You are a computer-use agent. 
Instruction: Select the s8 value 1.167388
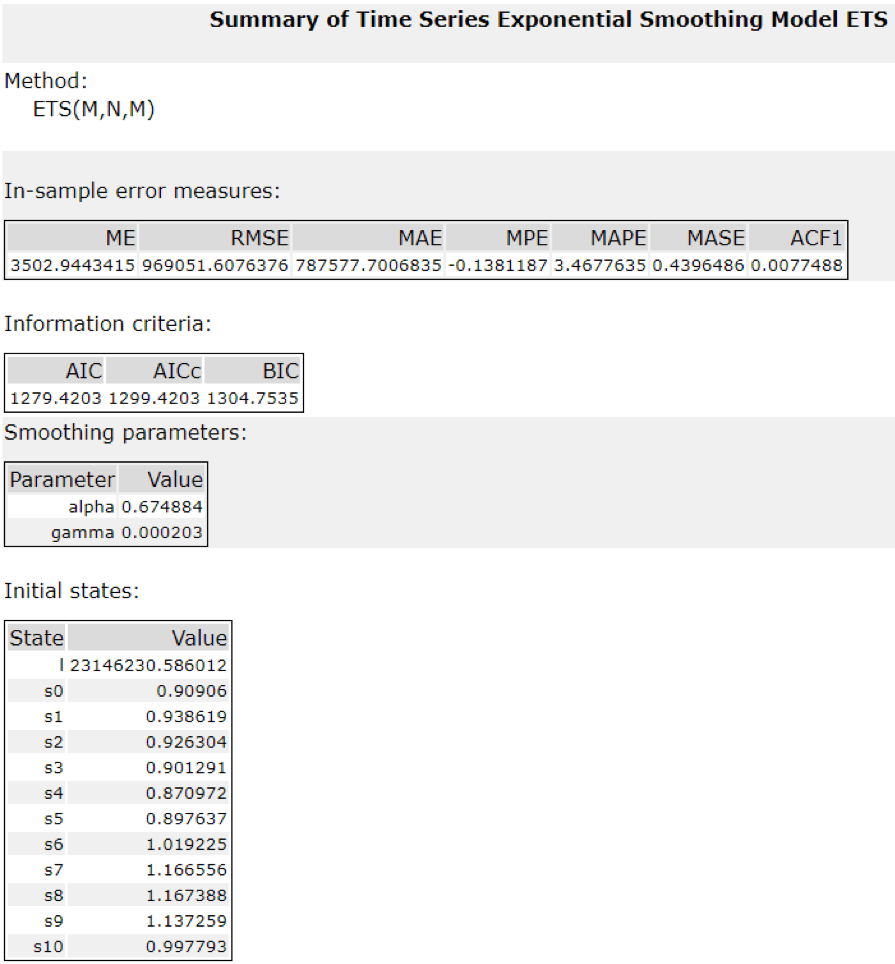point(191,896)
